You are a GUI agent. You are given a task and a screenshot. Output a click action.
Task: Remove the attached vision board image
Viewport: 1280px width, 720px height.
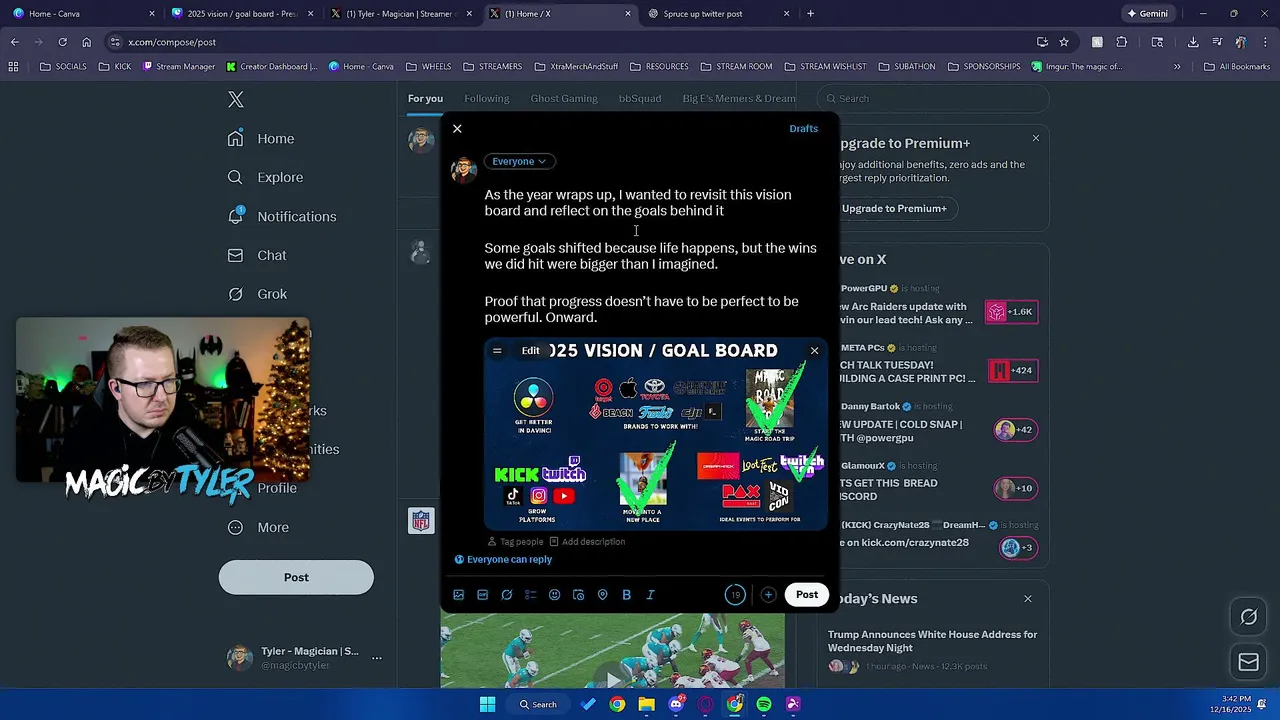[814, 351]
